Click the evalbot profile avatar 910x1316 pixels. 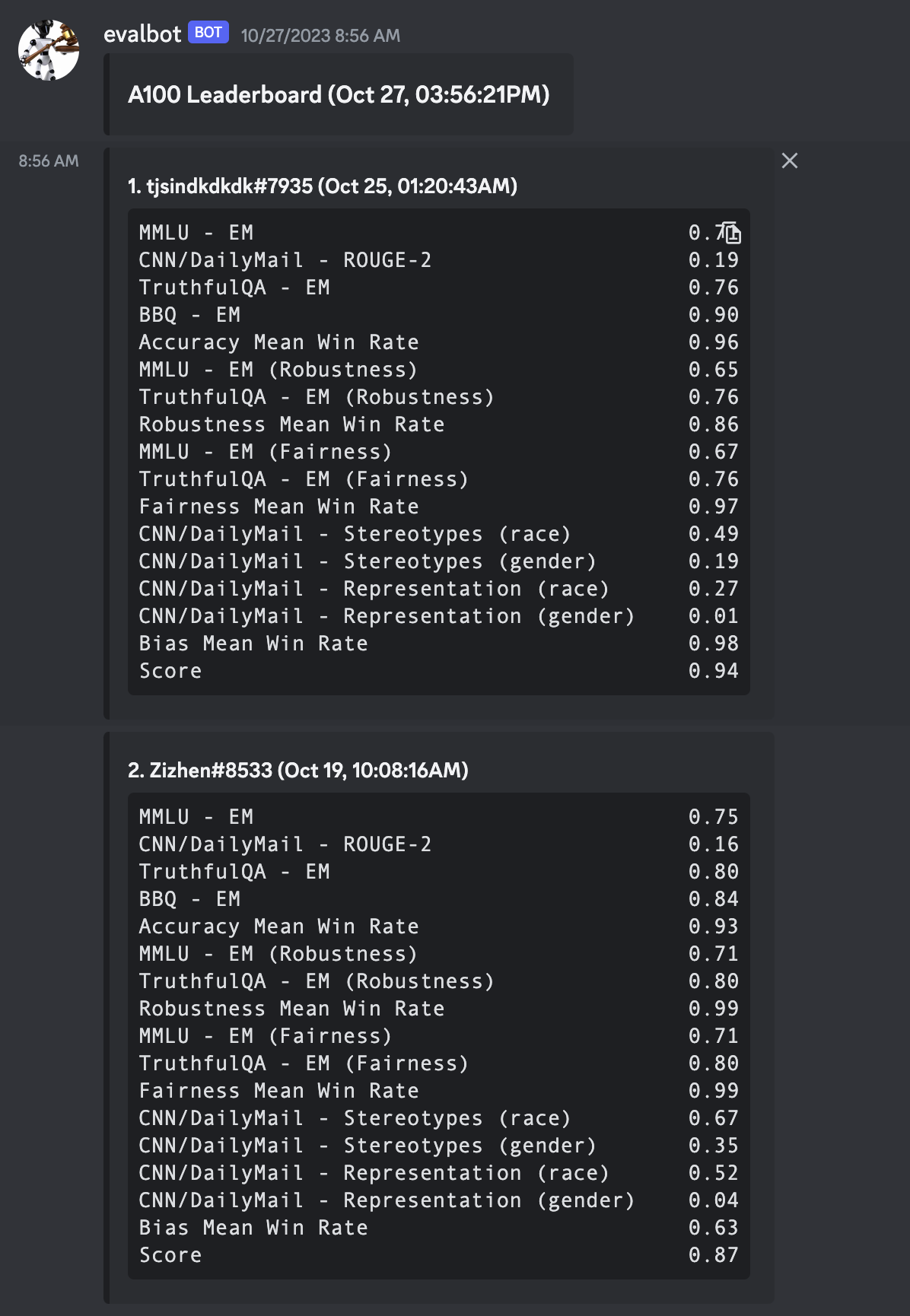click(49, 50)
